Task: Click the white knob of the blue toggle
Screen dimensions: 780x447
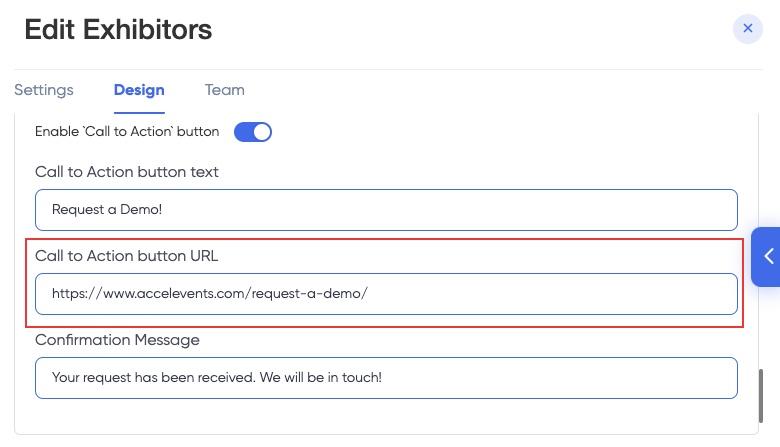Action: (262, 132)
